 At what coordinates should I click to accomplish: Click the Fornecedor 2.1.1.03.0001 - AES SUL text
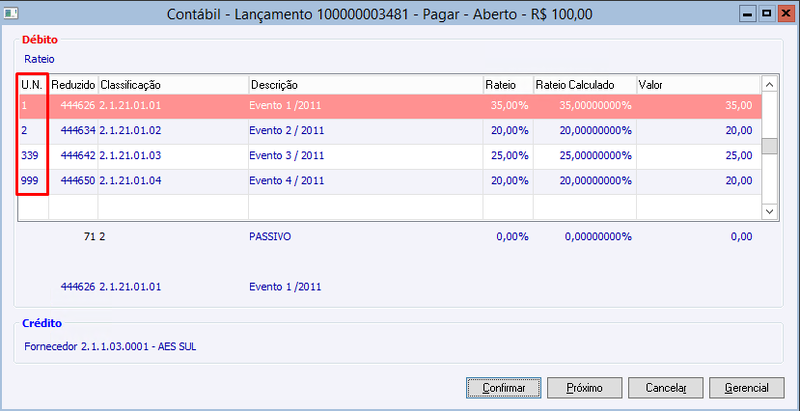(110, 347)
